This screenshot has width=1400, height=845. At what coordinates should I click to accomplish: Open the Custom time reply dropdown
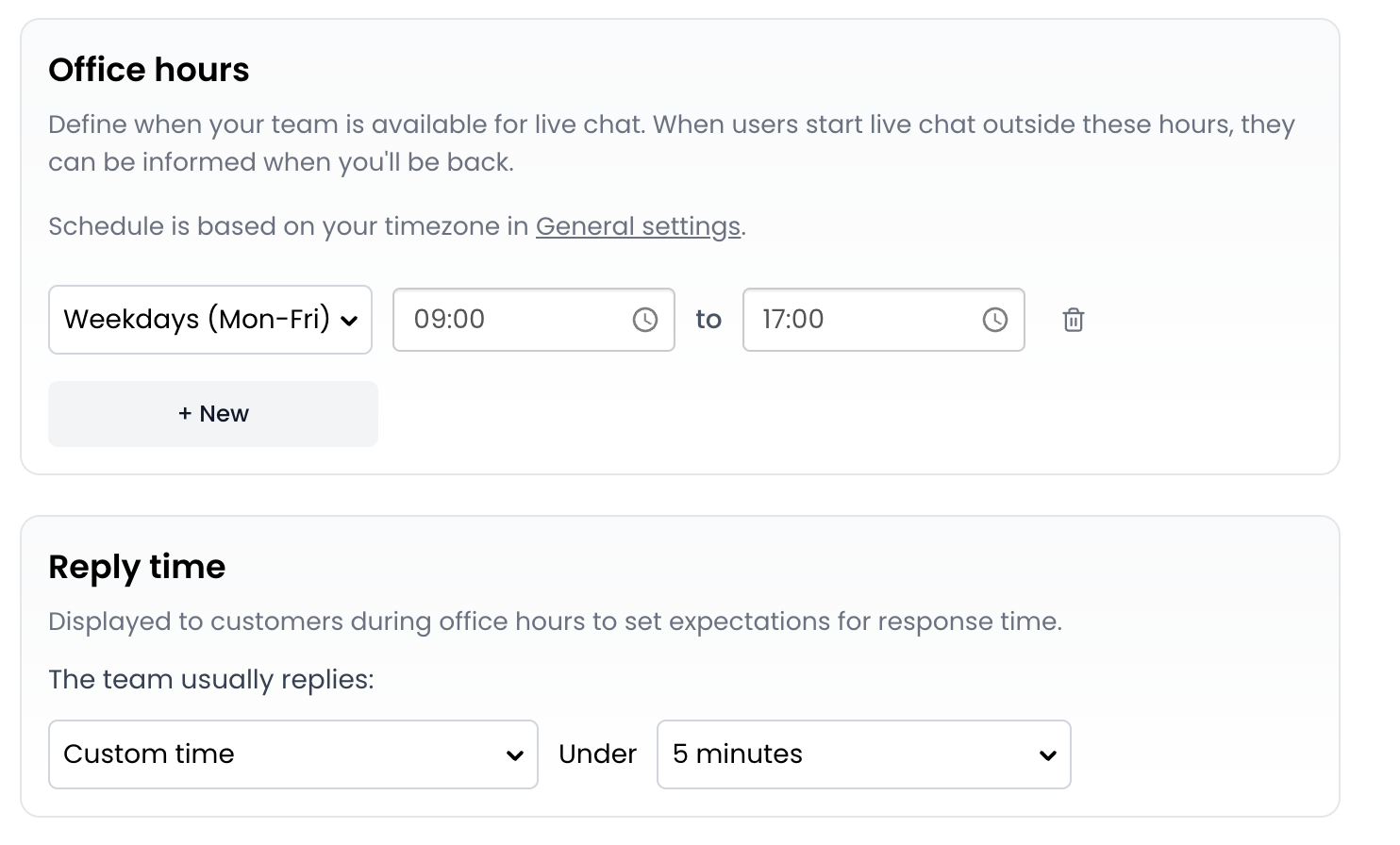coord(283,754)
